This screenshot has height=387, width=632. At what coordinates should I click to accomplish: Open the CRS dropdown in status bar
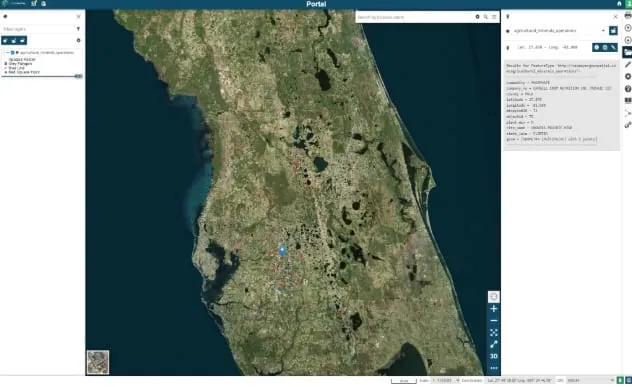click(x=590, y=380)
